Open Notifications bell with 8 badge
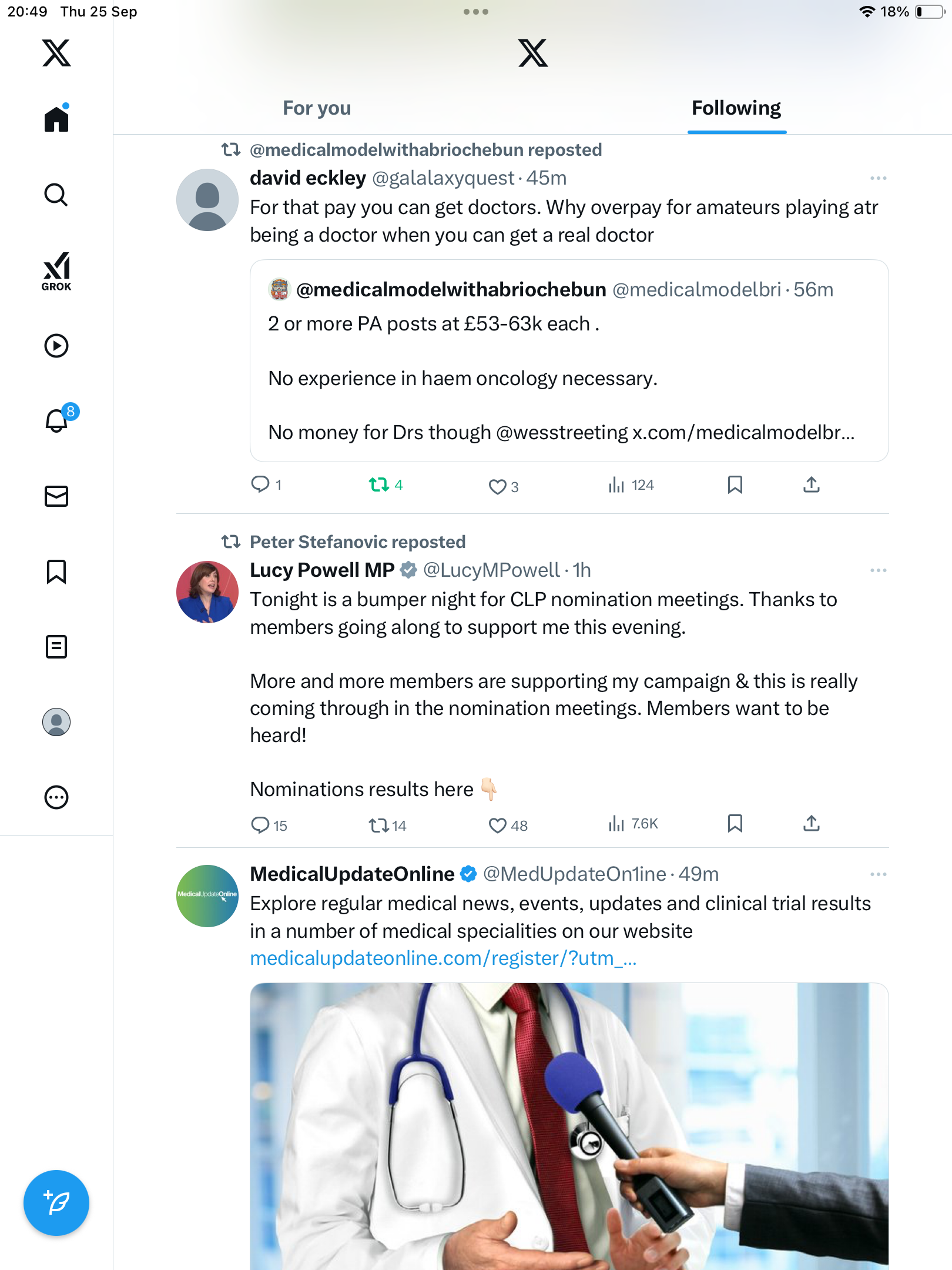This screenshot has height=1270, width=952. (x=57, y=420)
